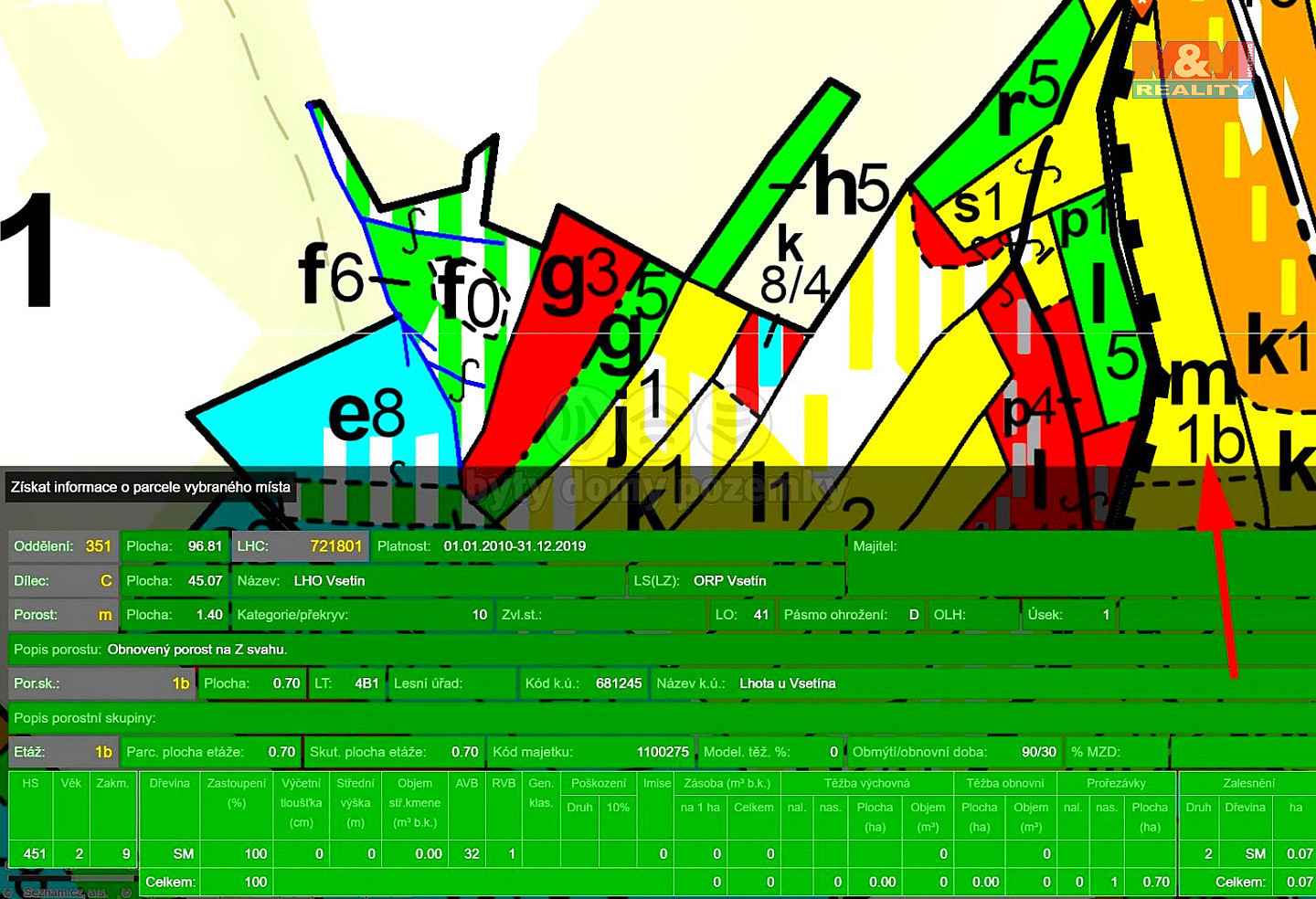Click the Dílec value C

coord(106,581)
